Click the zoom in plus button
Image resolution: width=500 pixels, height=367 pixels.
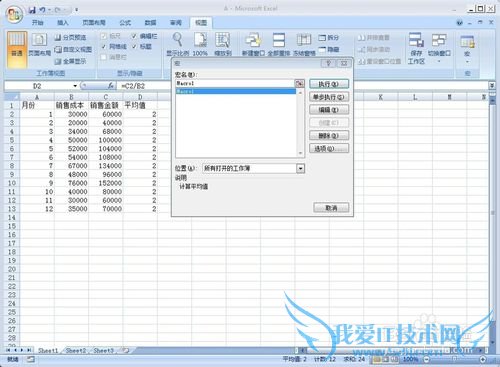click(482, 359)
